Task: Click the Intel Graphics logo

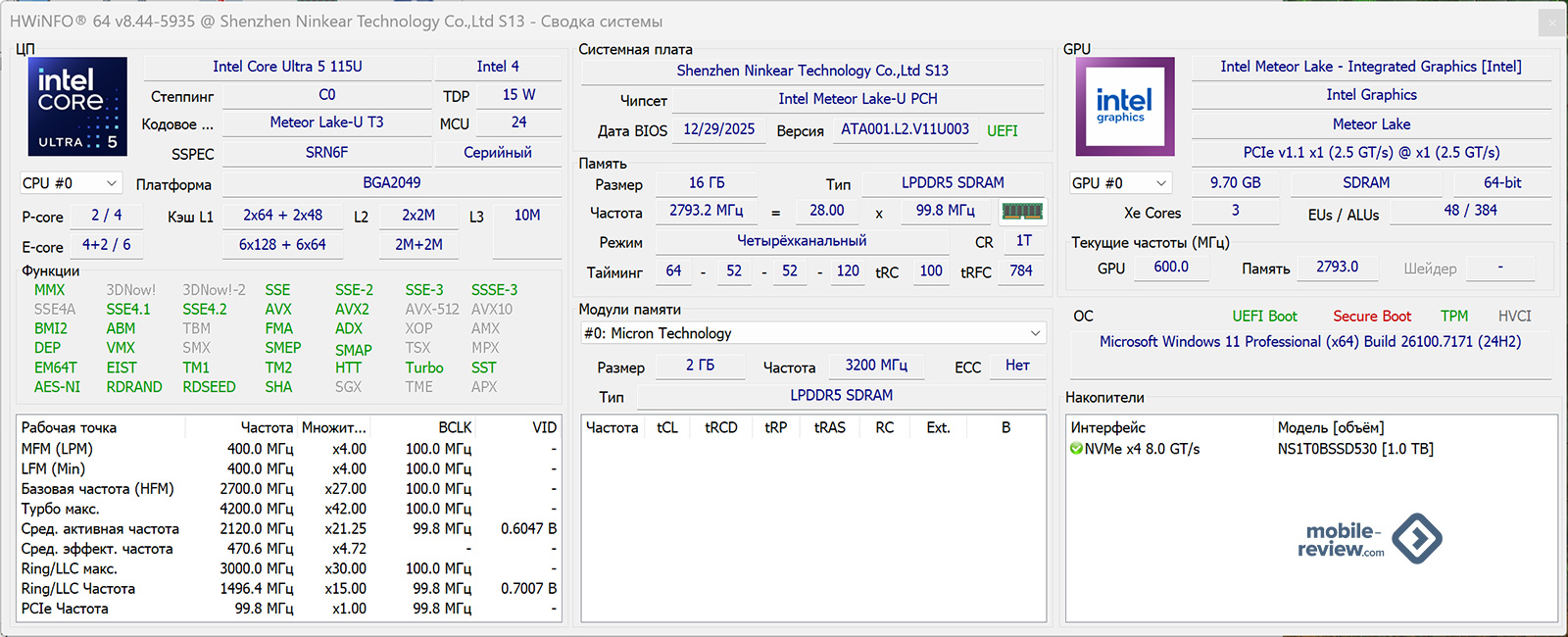Action: (x=1124, y=106)
